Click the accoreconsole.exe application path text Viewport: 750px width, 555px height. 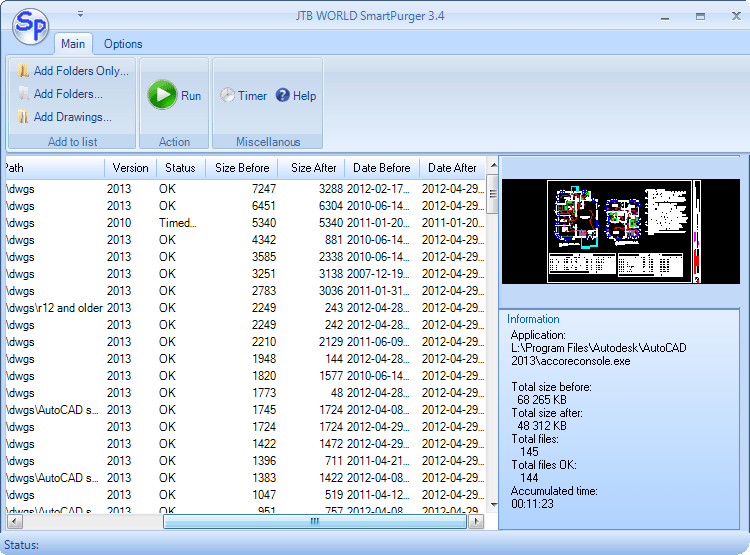coord(598,355)
